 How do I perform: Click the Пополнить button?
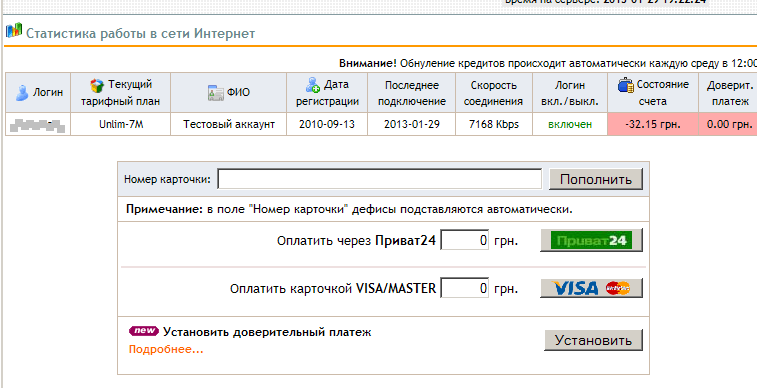[x=596, y=180]
